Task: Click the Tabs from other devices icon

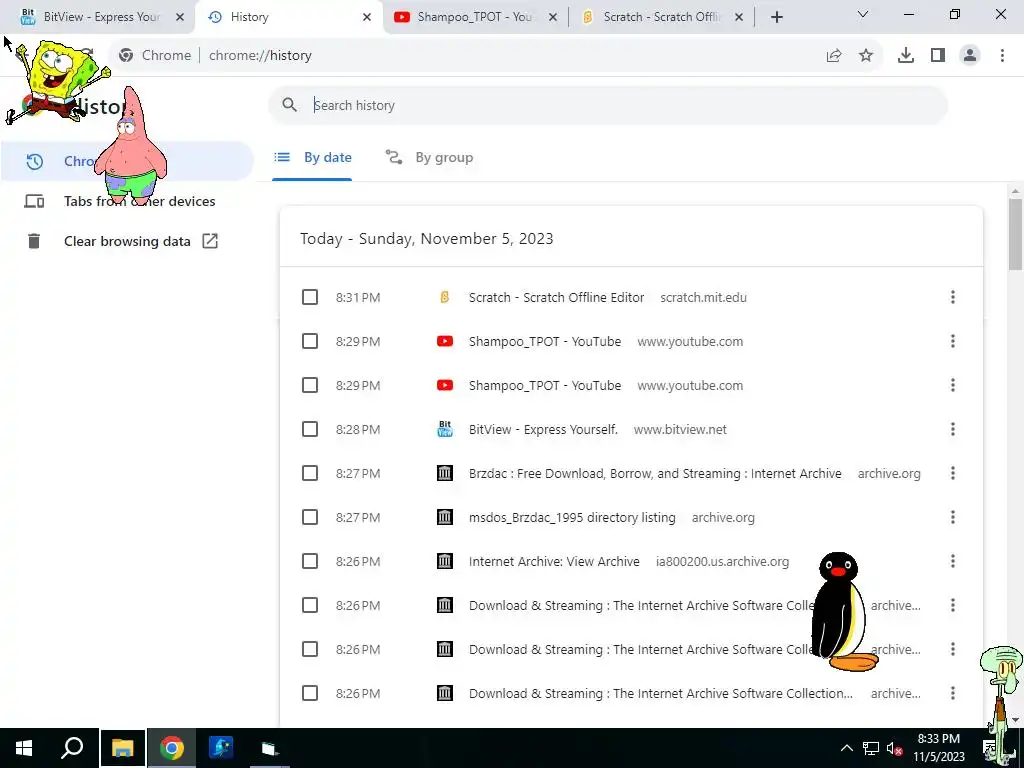Action: [x=34, y=201]
